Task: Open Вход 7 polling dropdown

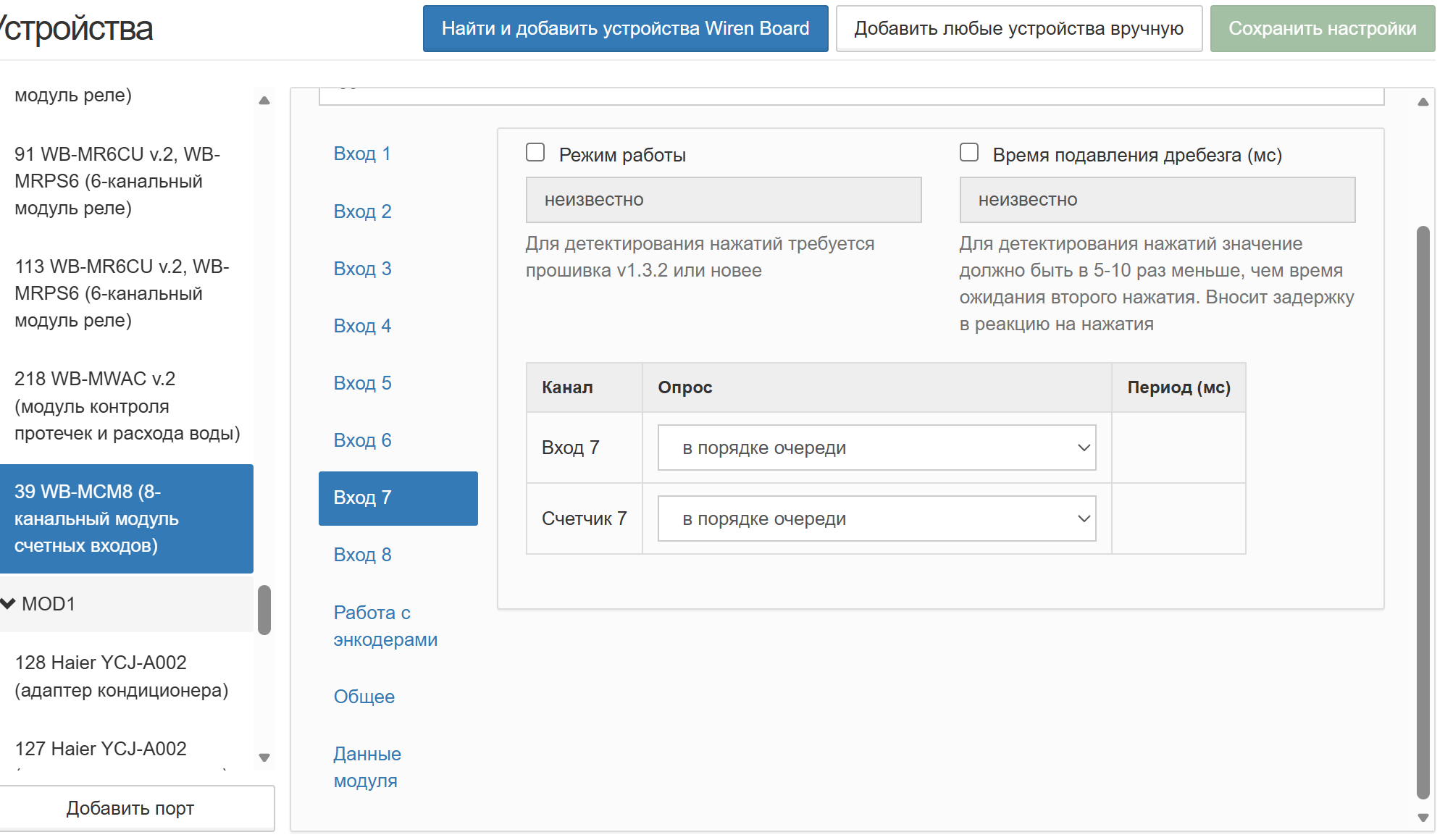Action: (x=876, y=448)
